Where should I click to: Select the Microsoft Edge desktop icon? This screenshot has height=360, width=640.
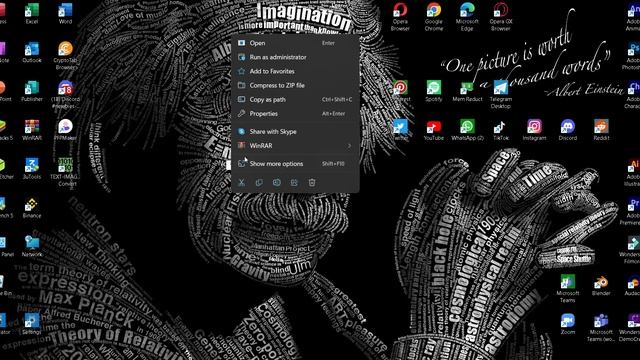467,17
